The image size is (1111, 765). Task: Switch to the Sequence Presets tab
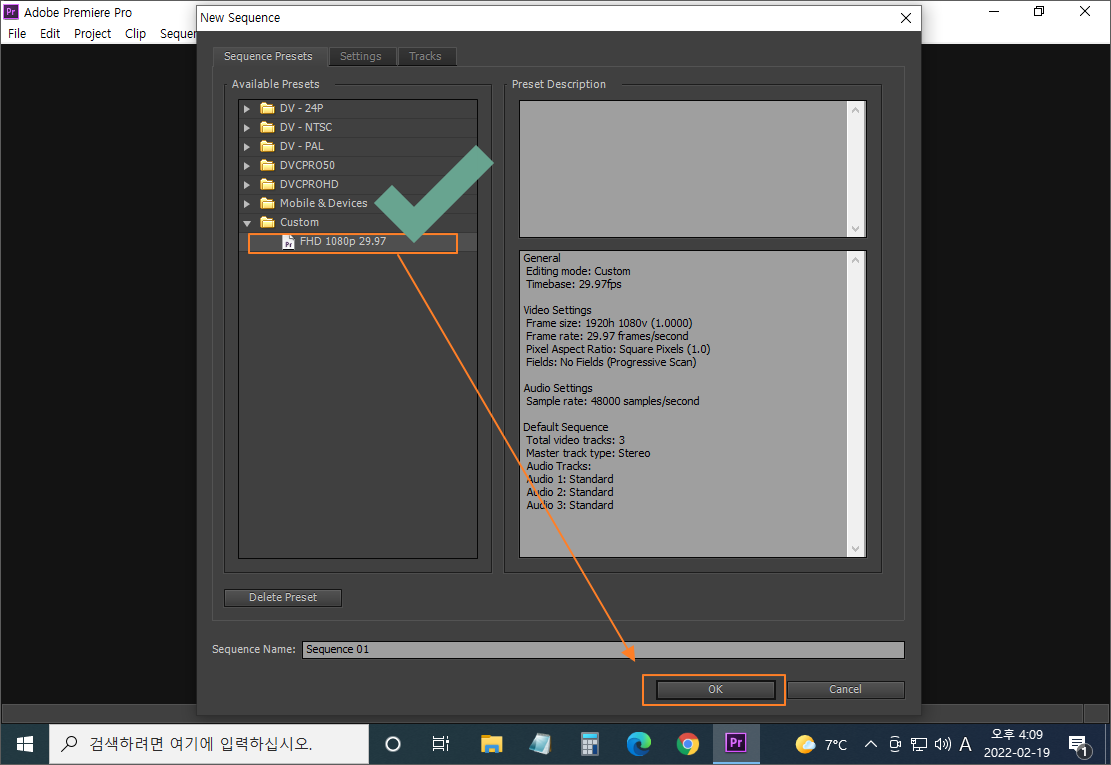[x=268, y=56]
